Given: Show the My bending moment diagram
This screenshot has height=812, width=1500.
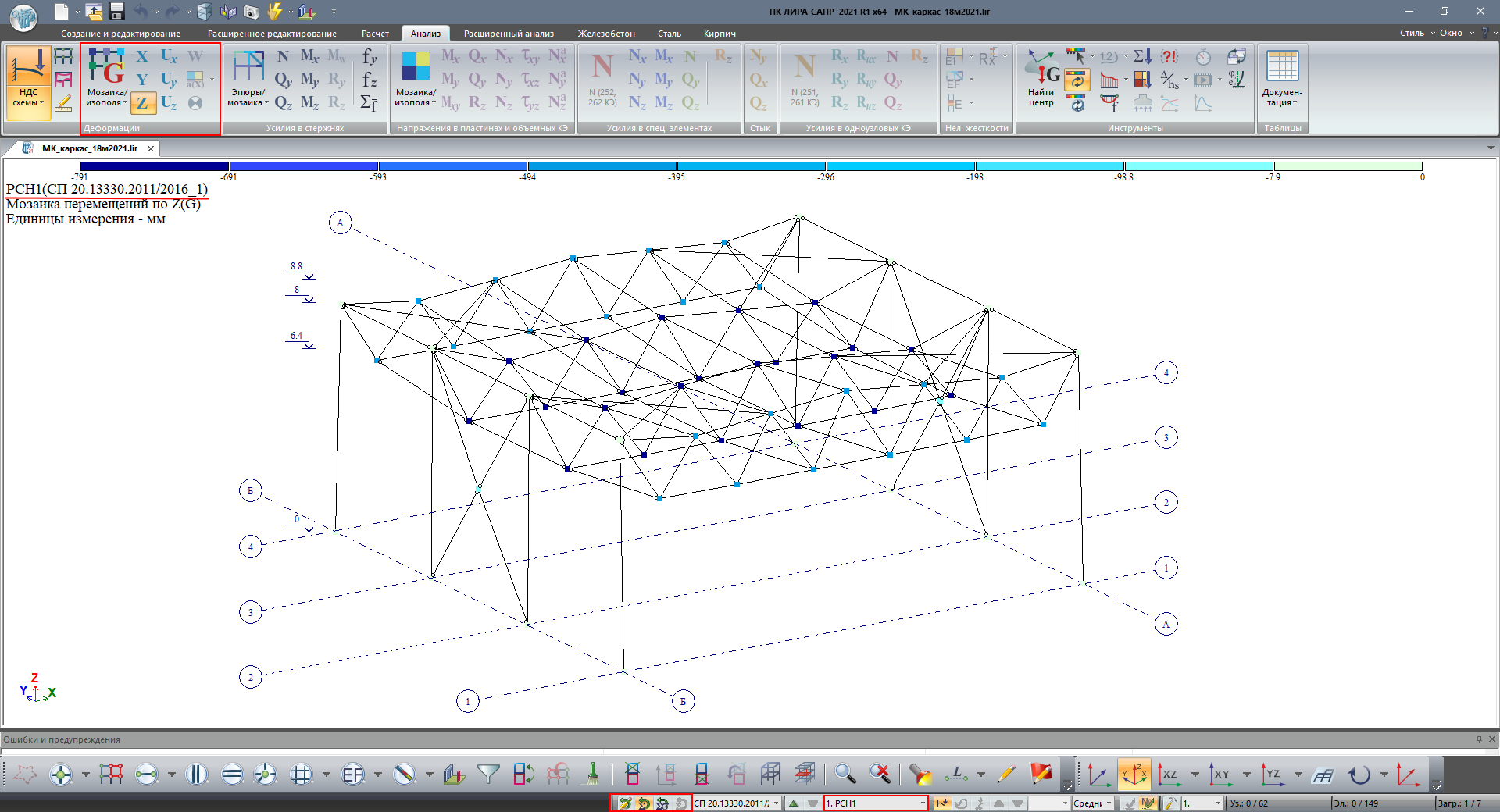Looking at the screenshot, I should (x=309, y=80).
